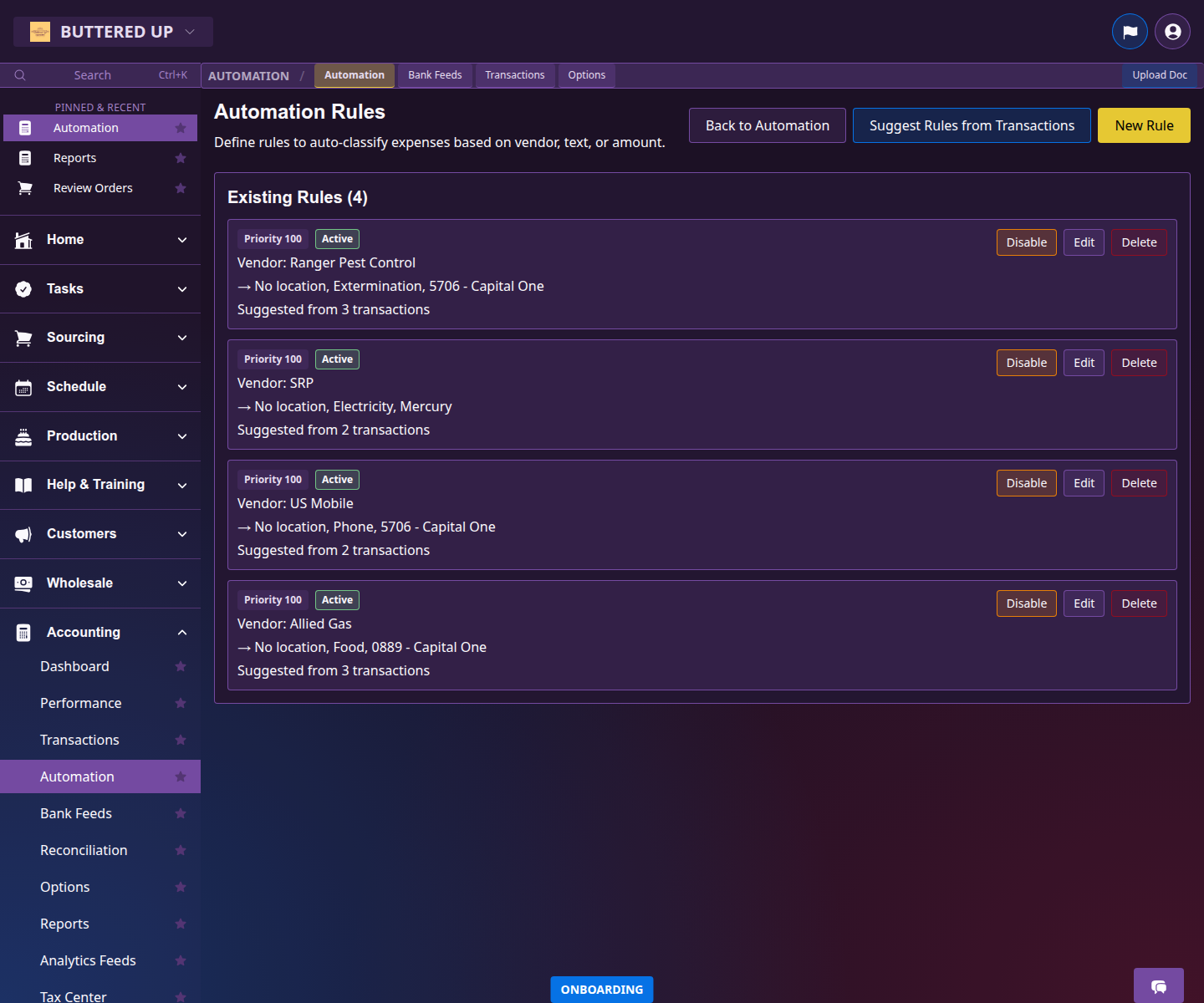Click the chat bubble icon
The image size is (1204, 1003).
pyautogui.click(x=1158, y=986)
